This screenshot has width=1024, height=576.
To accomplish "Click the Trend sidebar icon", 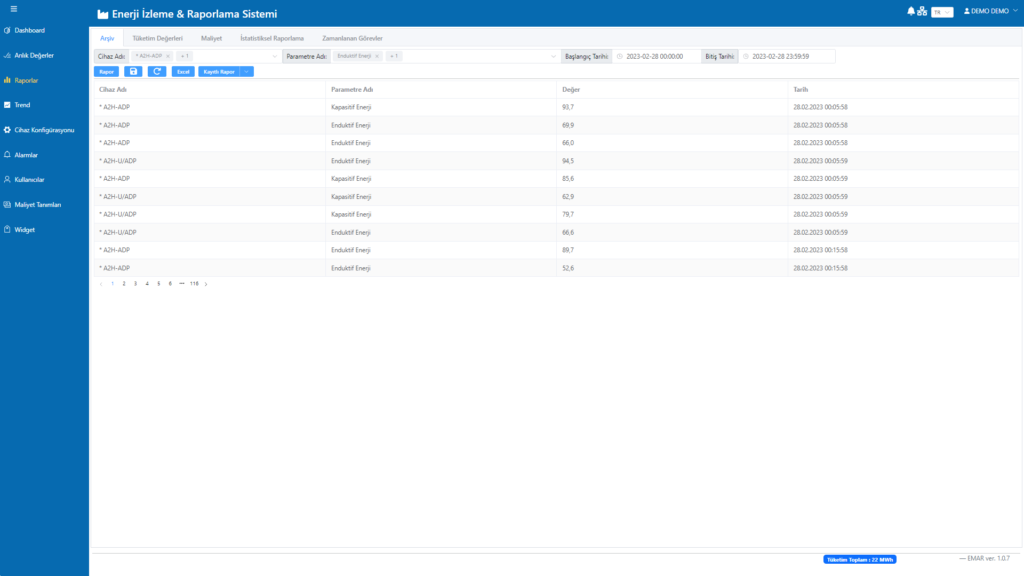I will click(x=7, y=104).
